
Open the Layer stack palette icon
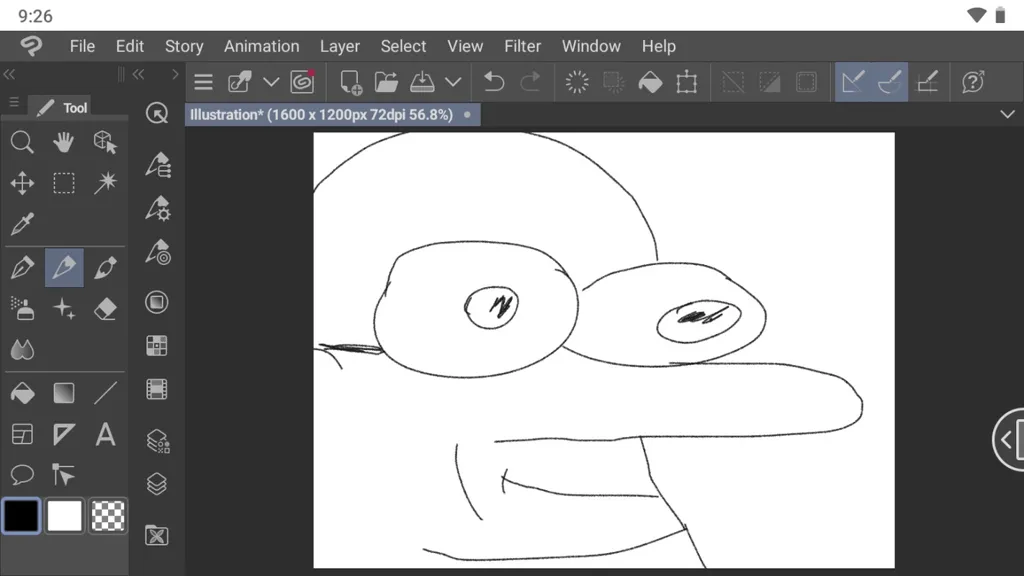(x=157, y=484)
